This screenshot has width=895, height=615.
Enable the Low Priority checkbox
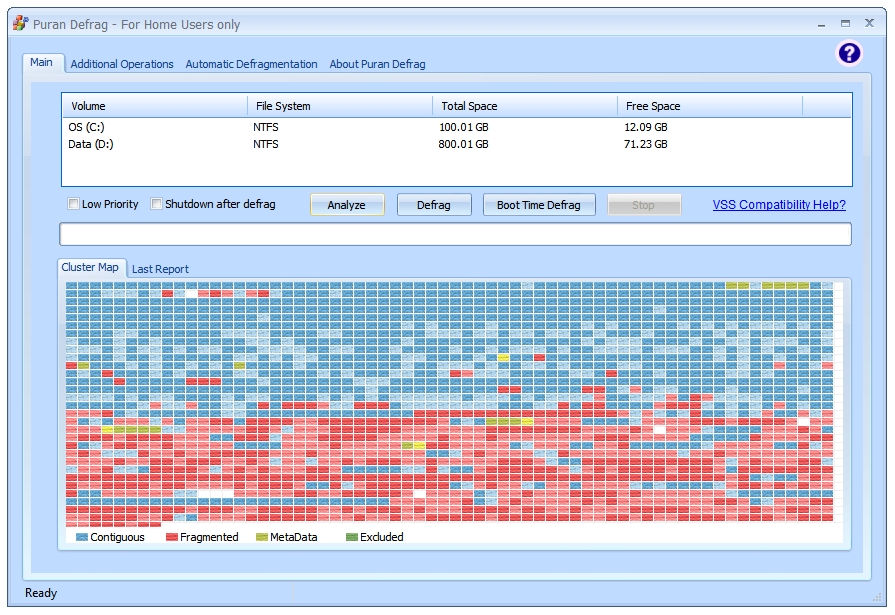[73, 204]
